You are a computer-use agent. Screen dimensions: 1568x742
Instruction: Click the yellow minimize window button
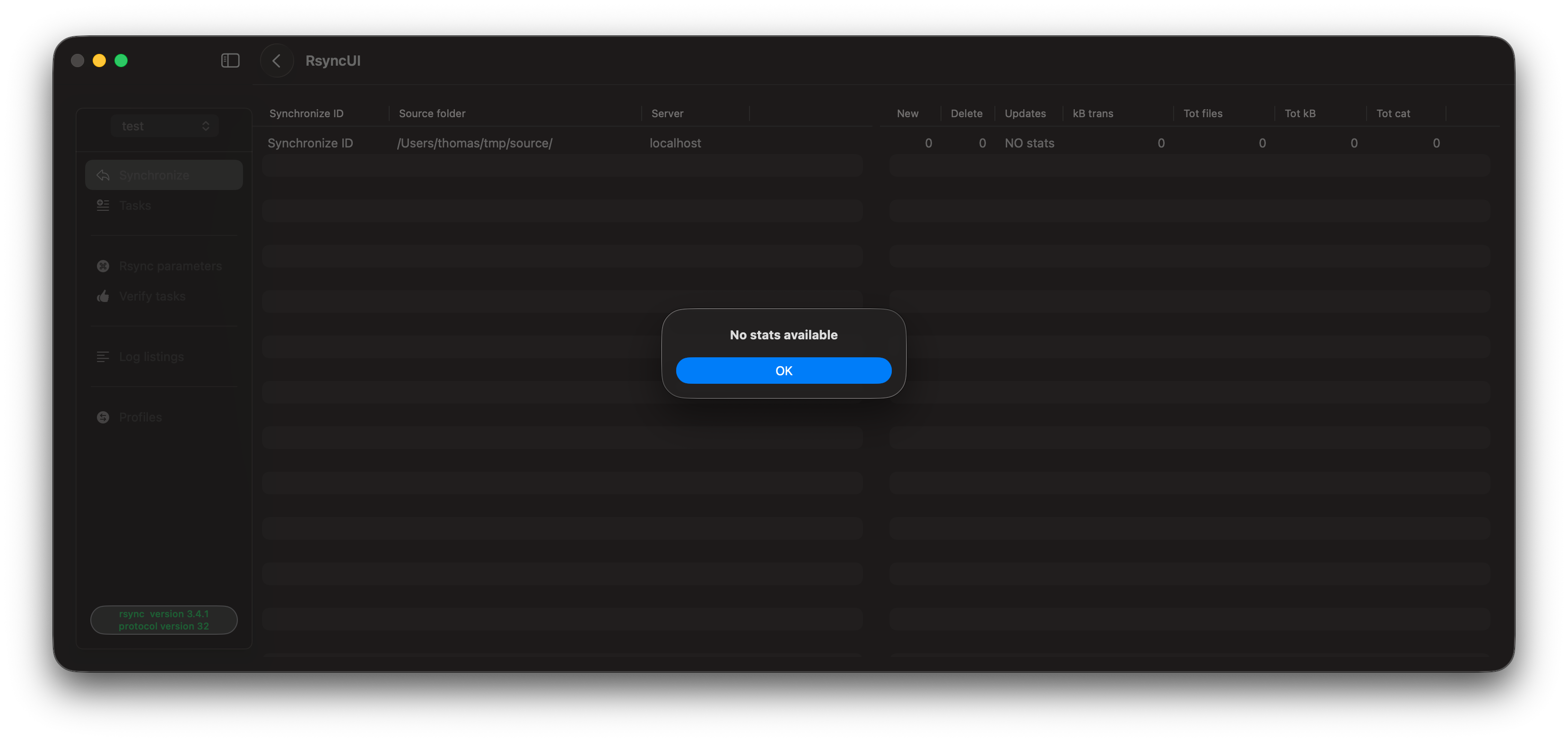pyautogui.click(x=99, y=60)
